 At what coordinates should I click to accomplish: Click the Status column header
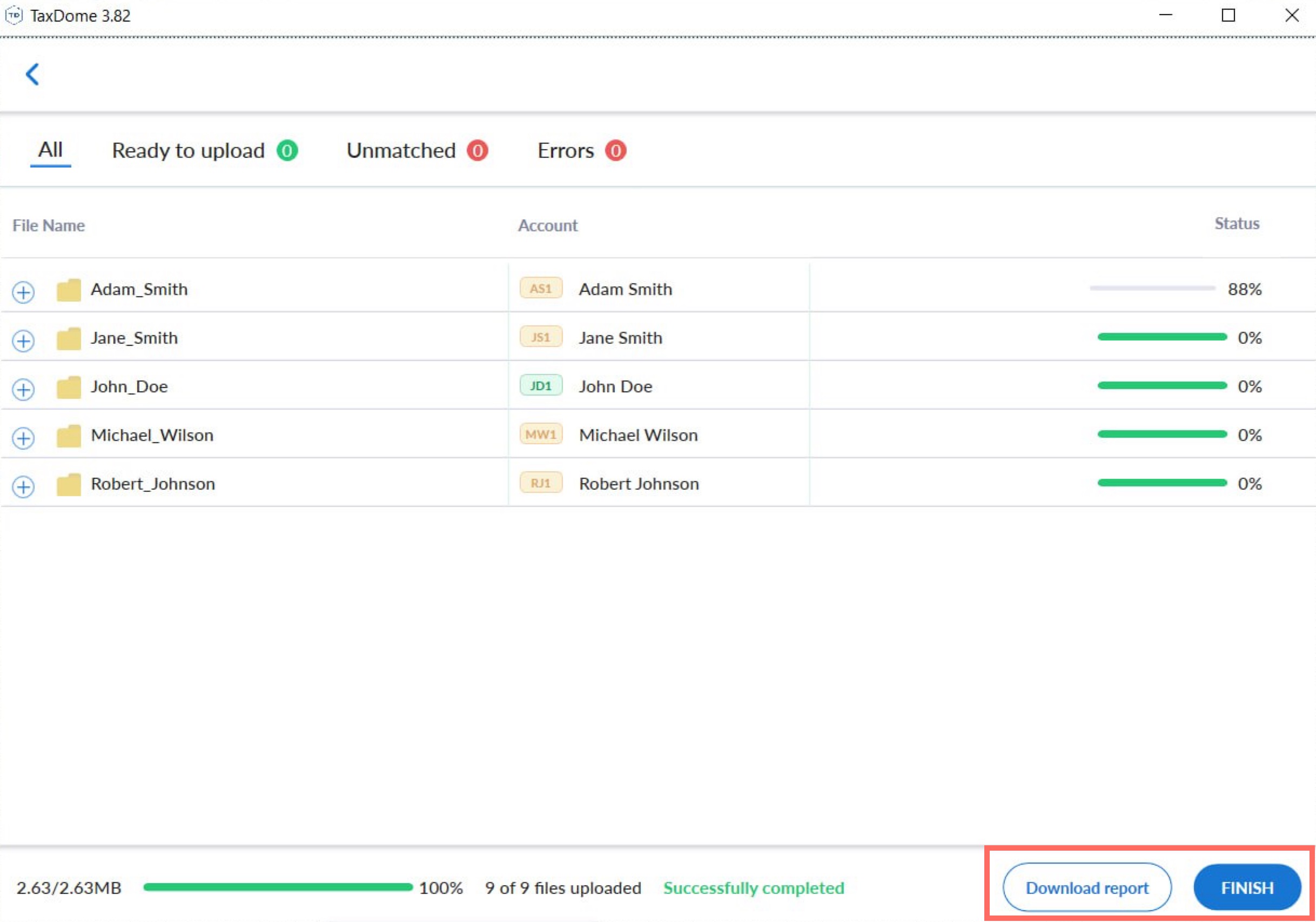pos(1237,224)
